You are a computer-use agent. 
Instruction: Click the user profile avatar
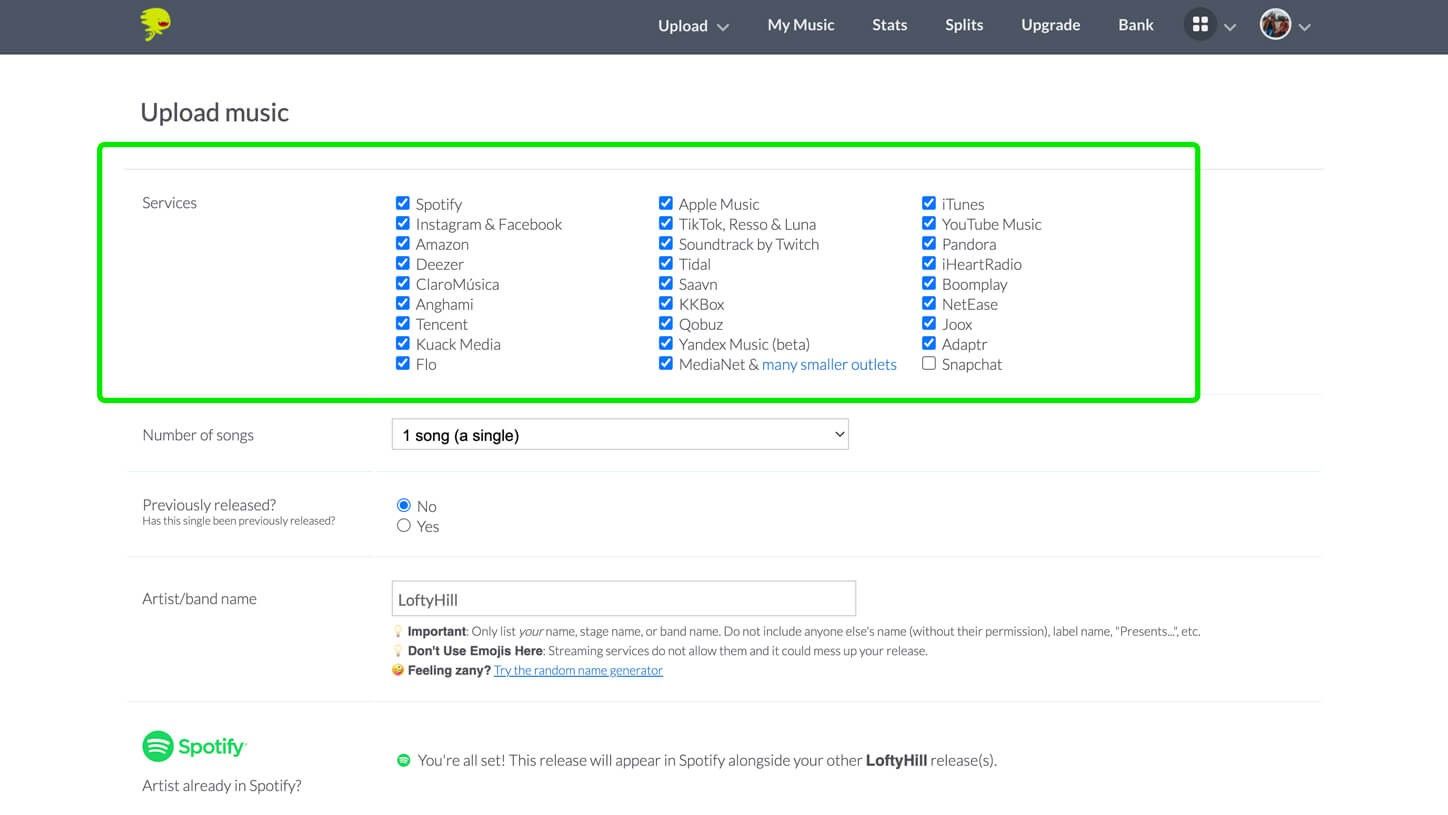coord(1275,25)
